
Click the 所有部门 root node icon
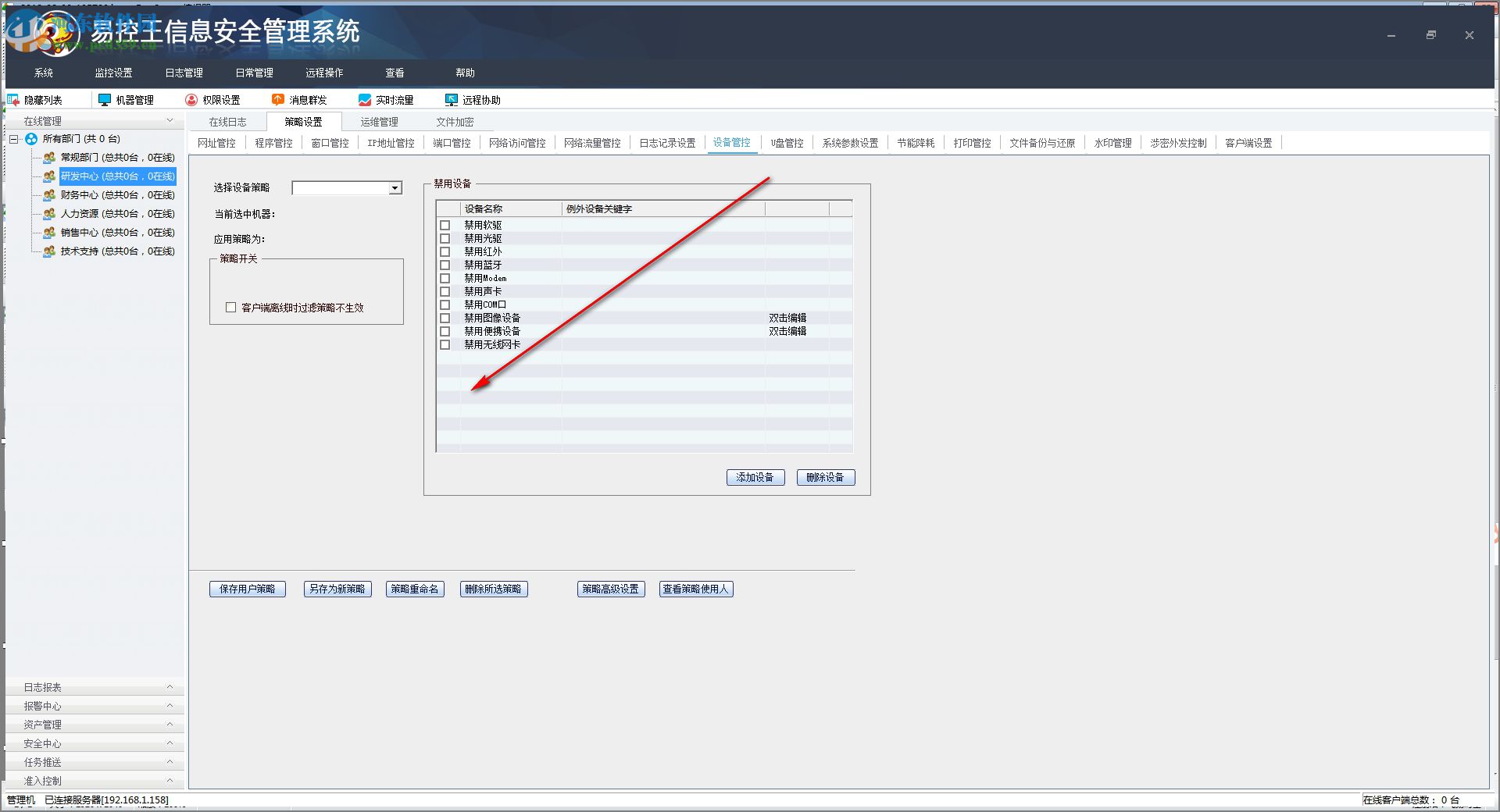(31, 139)
